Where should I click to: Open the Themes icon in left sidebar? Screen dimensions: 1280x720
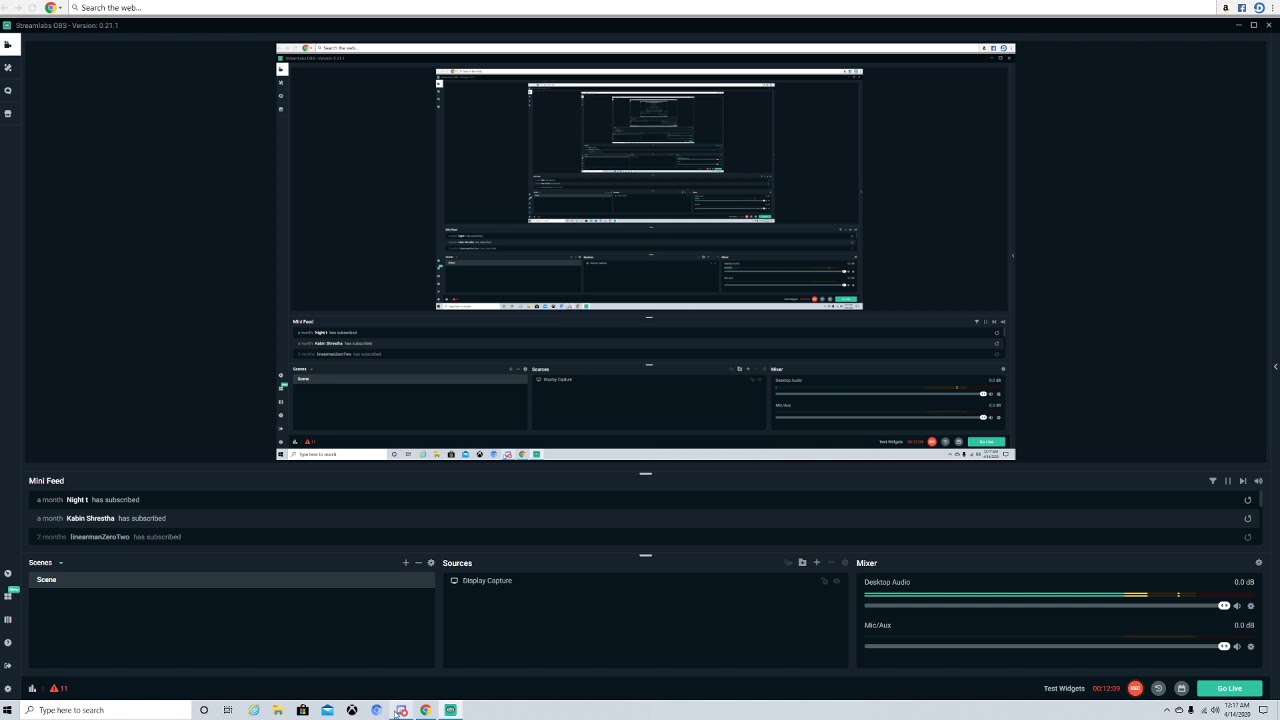coord(8,68)
